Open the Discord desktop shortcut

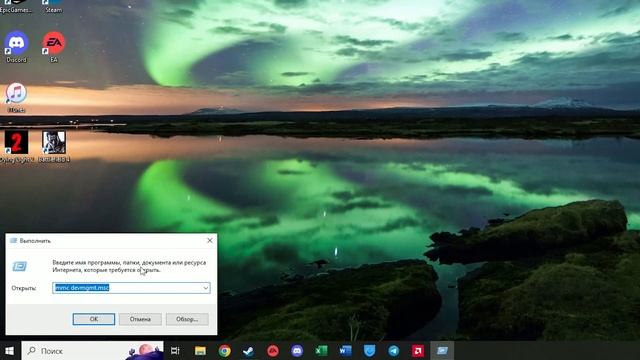click(x=16, y=47)
